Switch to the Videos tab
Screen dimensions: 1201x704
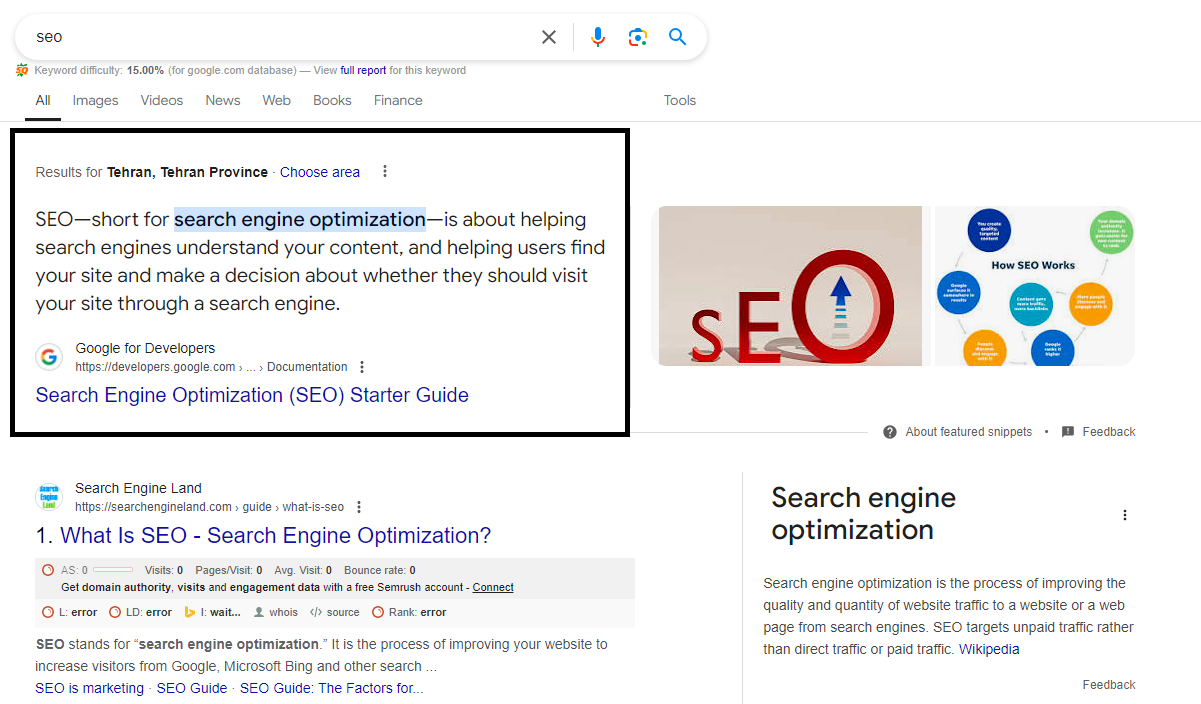162,100
